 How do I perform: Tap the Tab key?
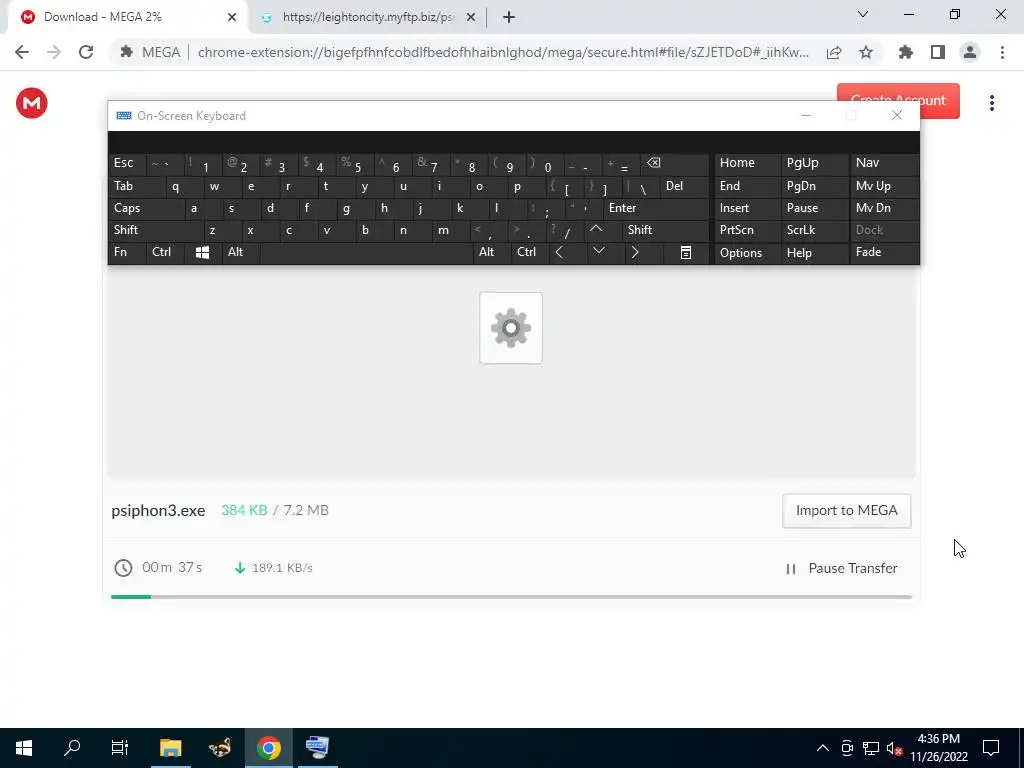point(136,186)
